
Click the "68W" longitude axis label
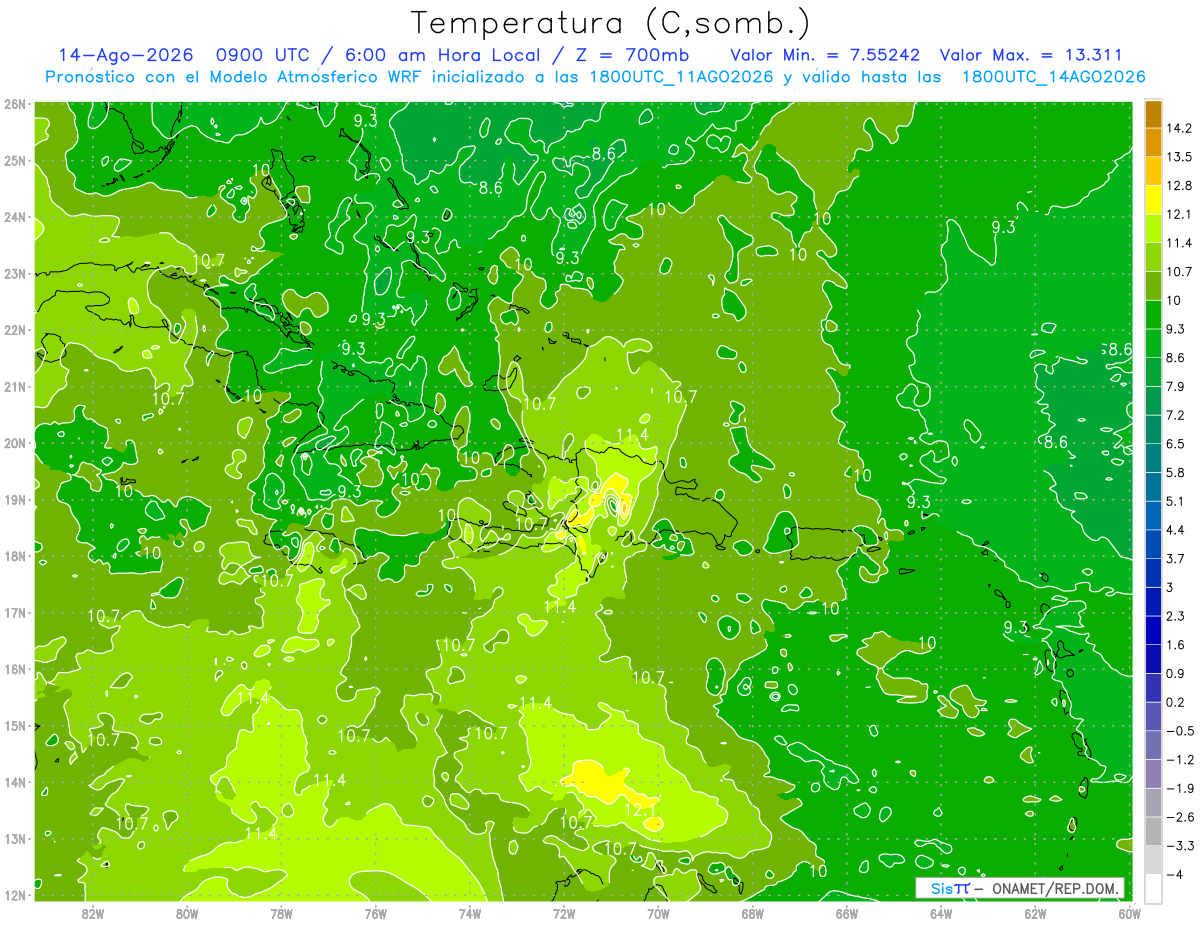[753, 913]
